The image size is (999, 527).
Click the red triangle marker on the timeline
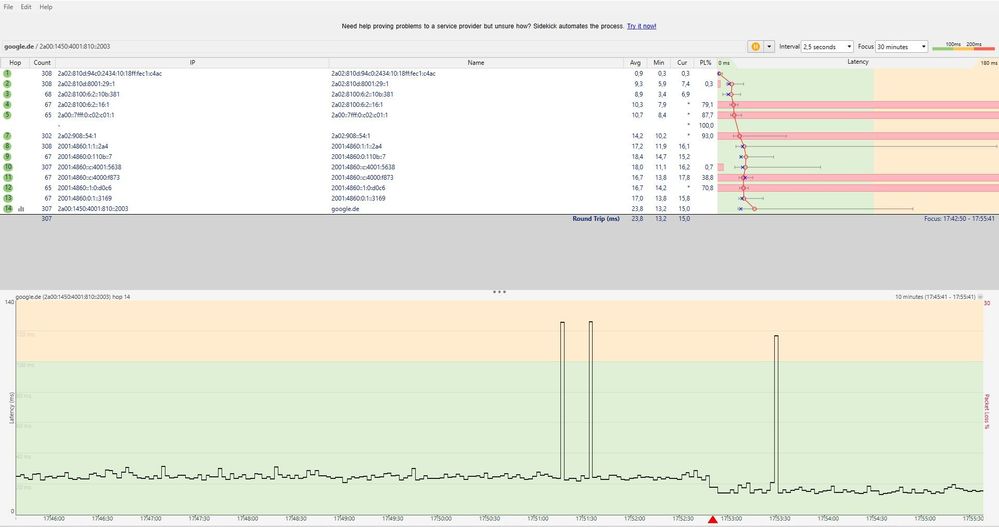tap(713, 519)
